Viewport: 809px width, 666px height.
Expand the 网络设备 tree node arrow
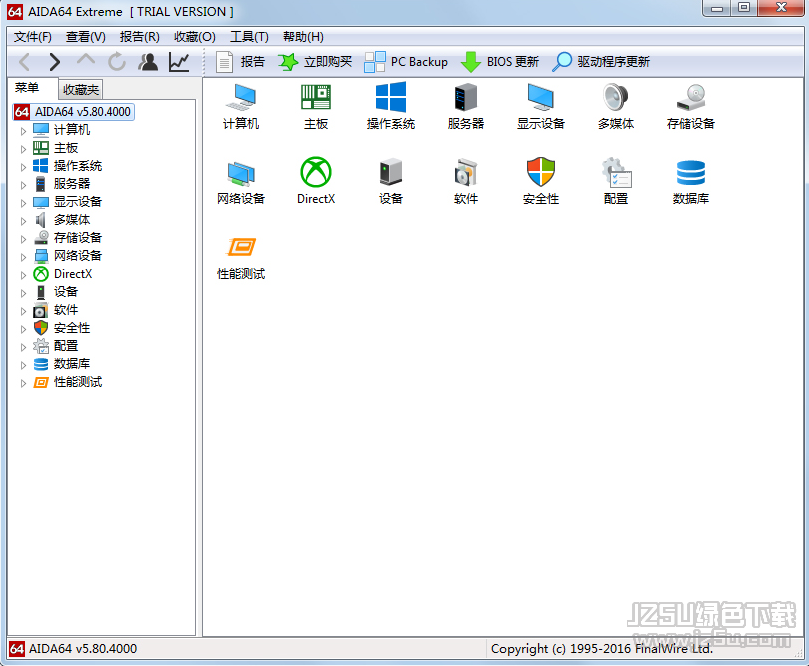23,257
